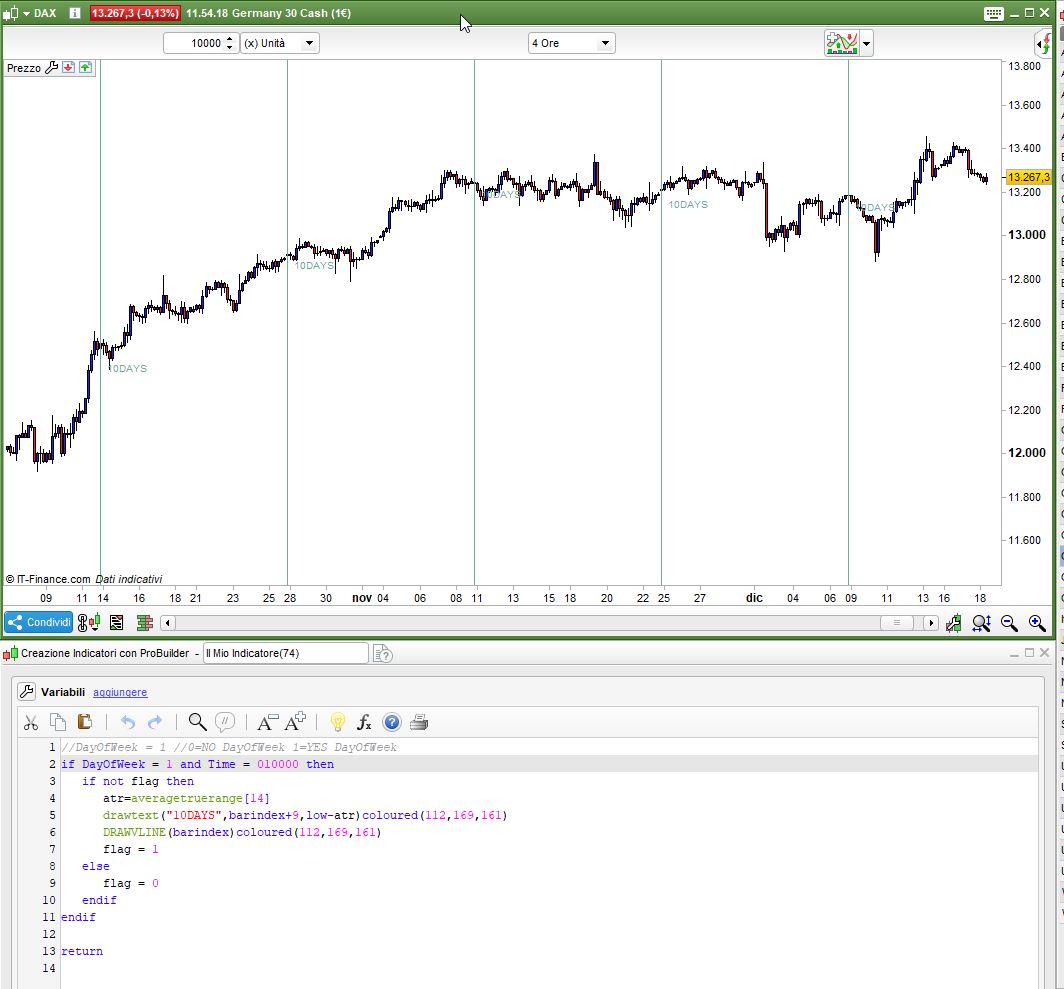Click the auto-scale price axis icon
Viewport: 1064px width, 989px height.
[953, 622]
